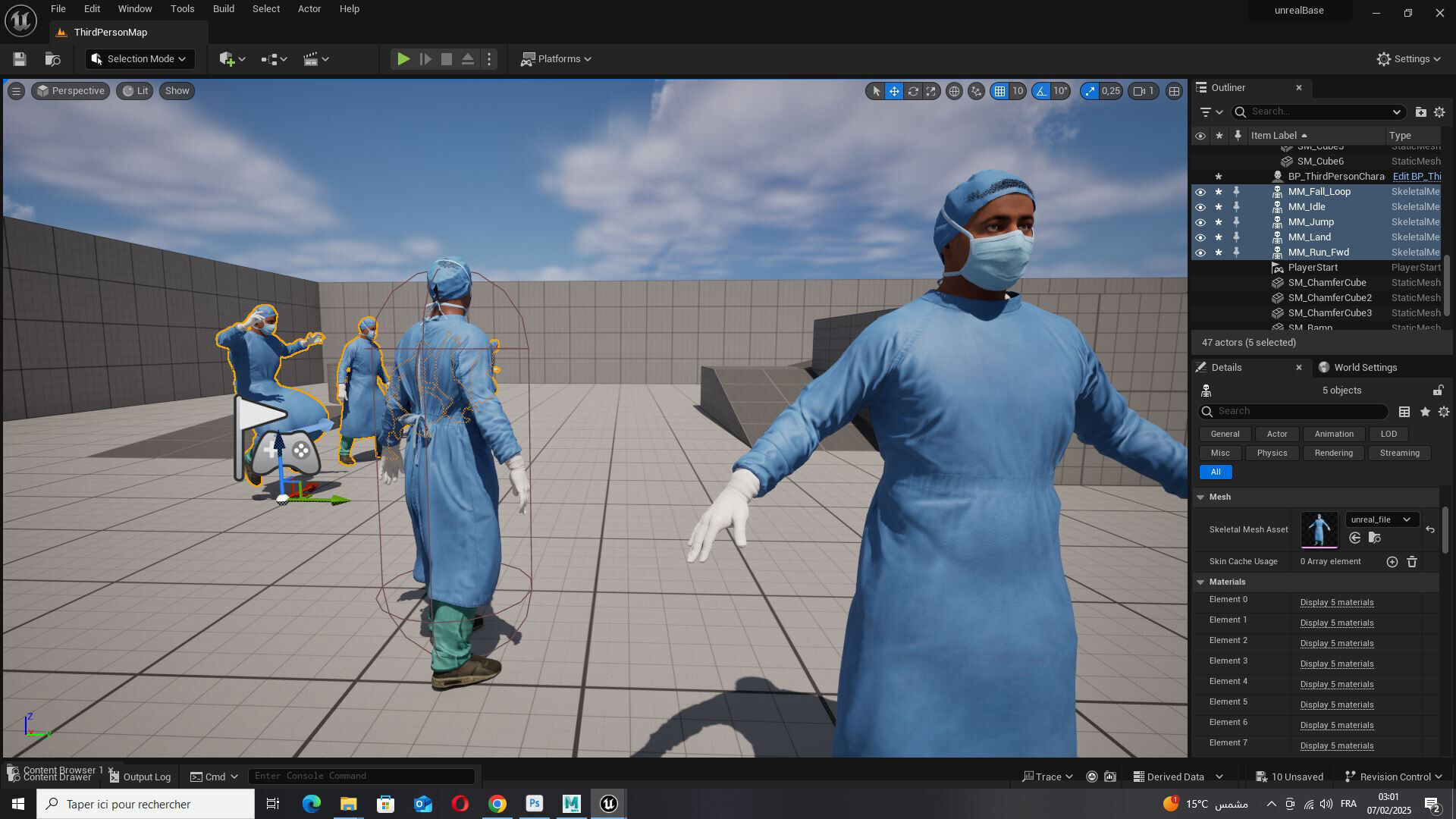
Task: Click the skeletal mesh asset thumbnail
Action: tap(1319, 529)
